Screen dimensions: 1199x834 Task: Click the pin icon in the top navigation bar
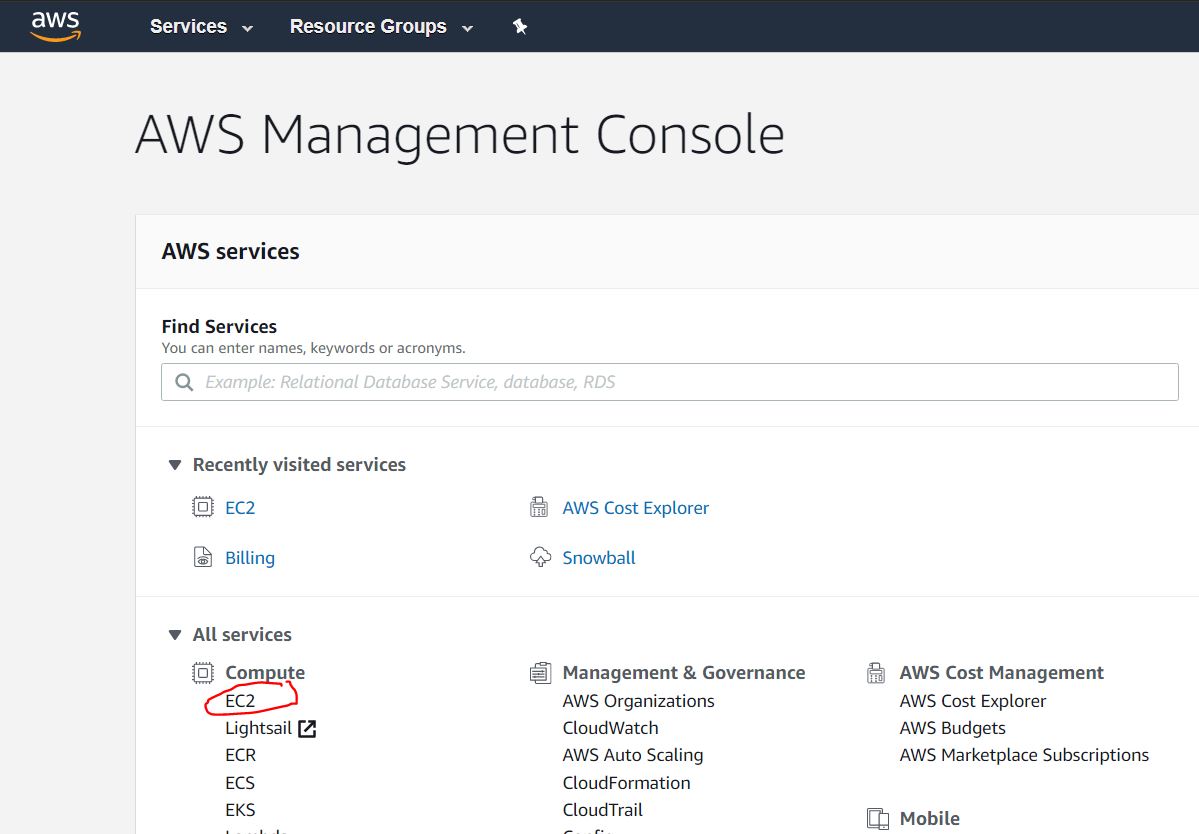coord(520,27)
